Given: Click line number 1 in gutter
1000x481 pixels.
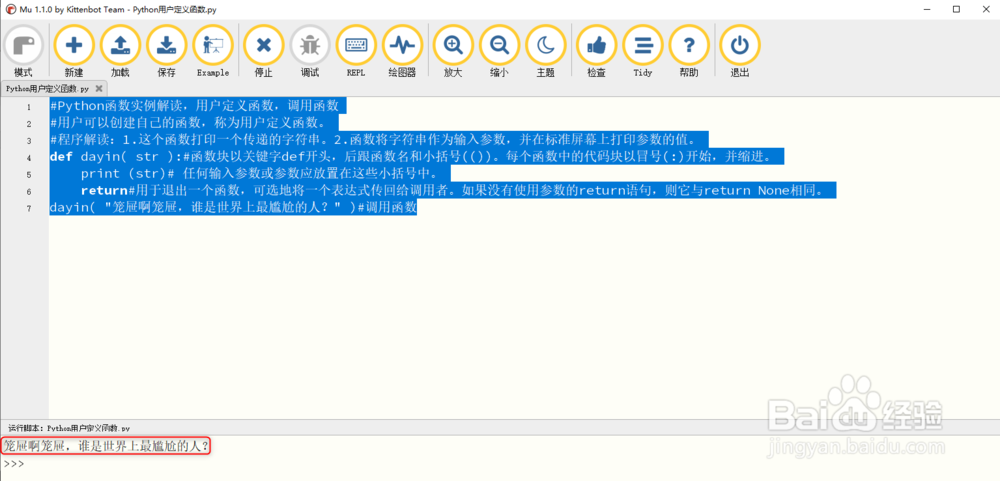Looking at the screenshot, I should tap(29, 107).
